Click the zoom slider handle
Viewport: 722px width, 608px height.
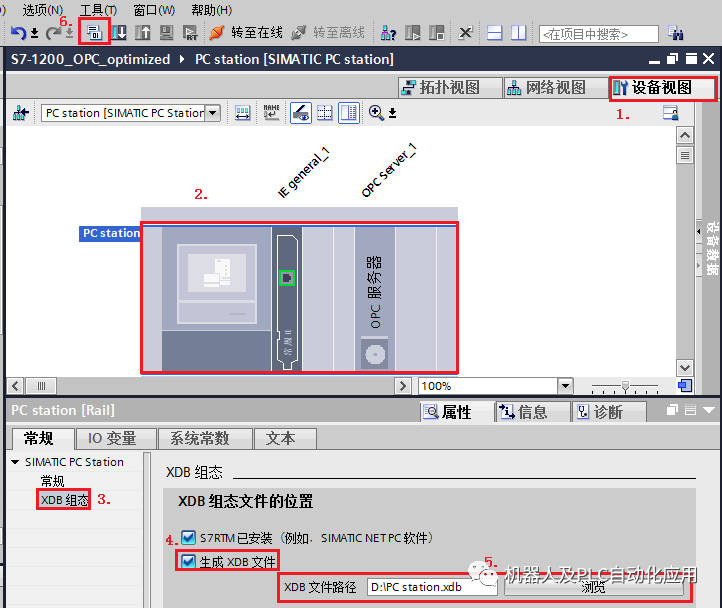click(625, 386)
